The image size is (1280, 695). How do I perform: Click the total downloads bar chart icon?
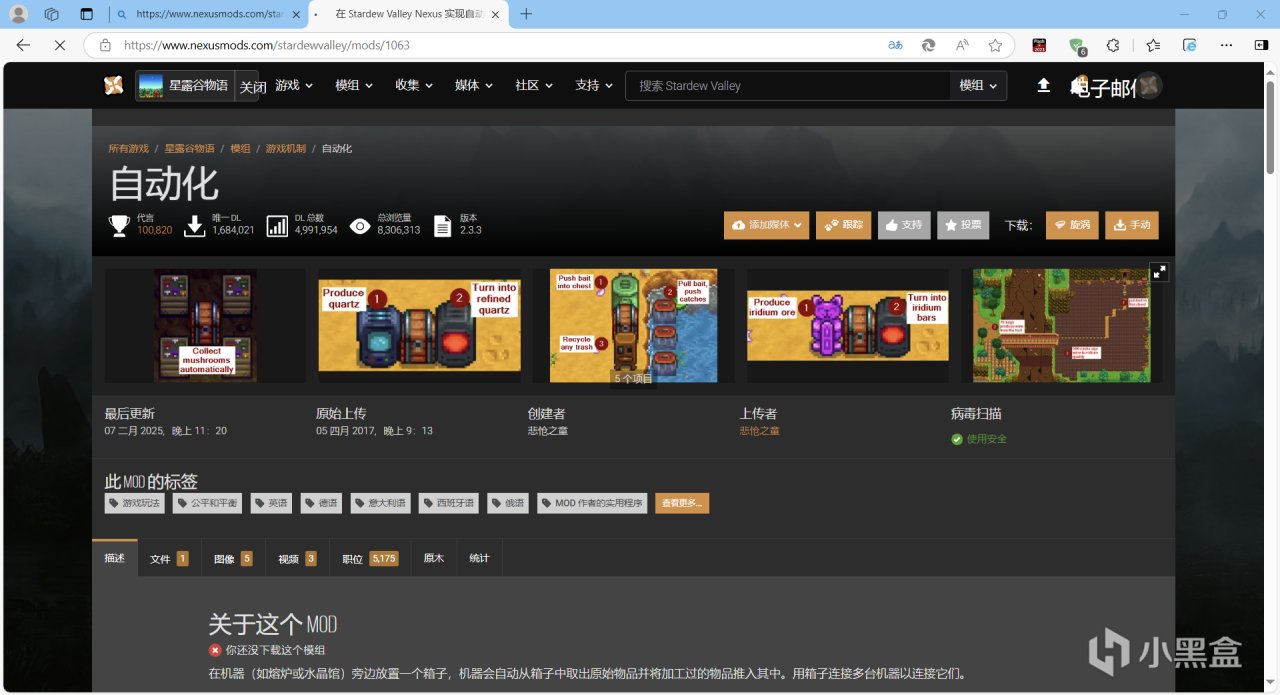[x=277, y=225]
